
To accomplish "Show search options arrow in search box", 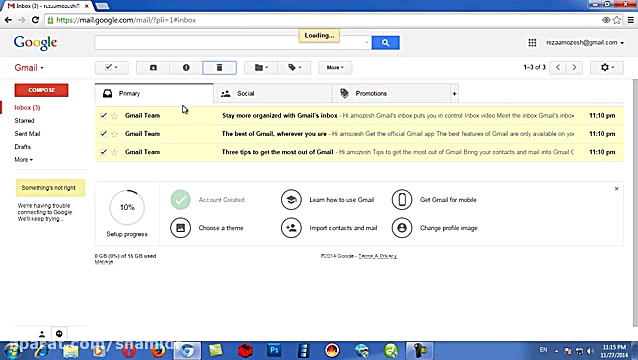I will click(x=367, y=42).
